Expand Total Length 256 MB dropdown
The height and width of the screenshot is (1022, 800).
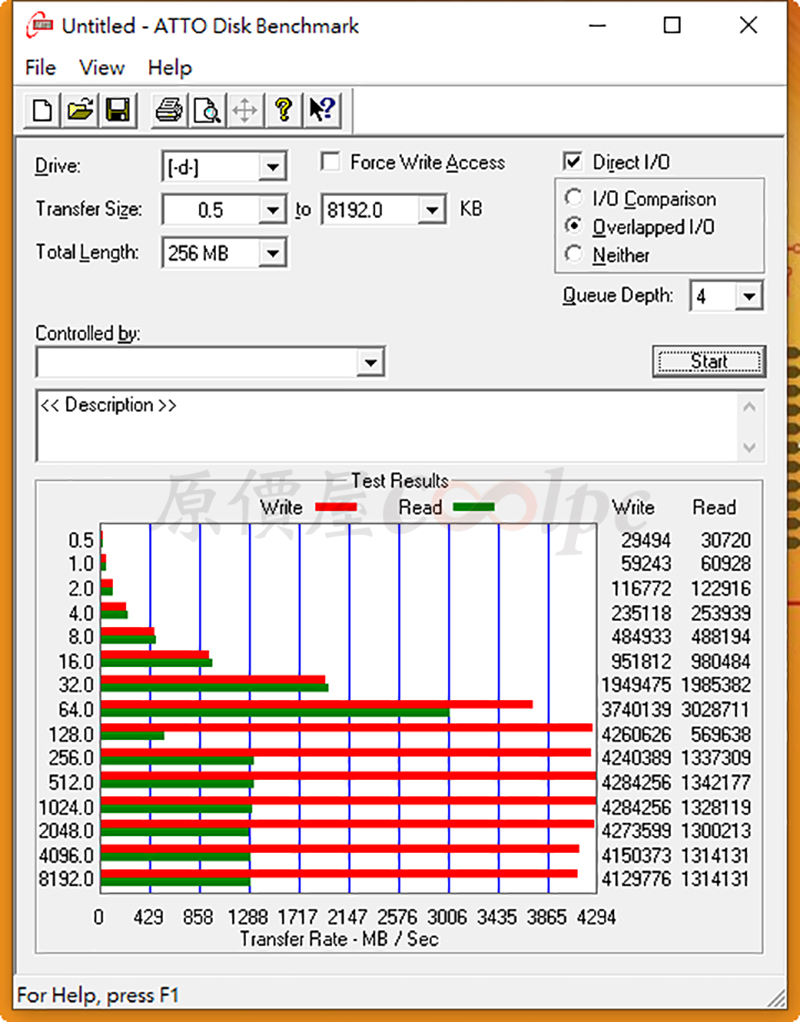tap(272, 253)
